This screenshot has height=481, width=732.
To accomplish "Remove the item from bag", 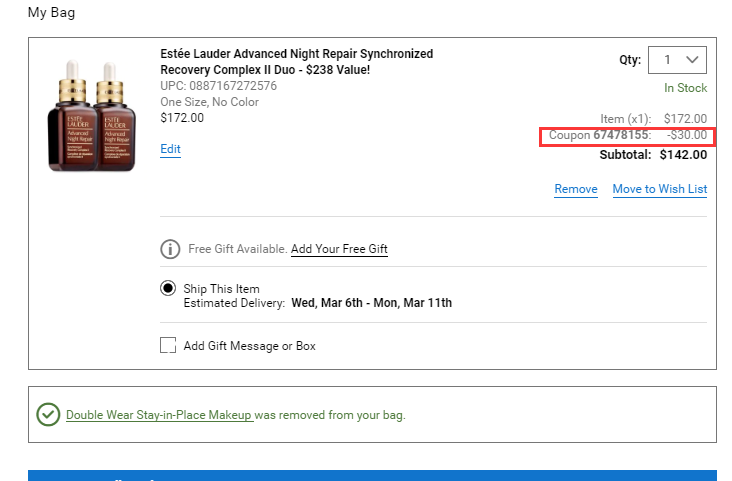I will click(576, 189).
